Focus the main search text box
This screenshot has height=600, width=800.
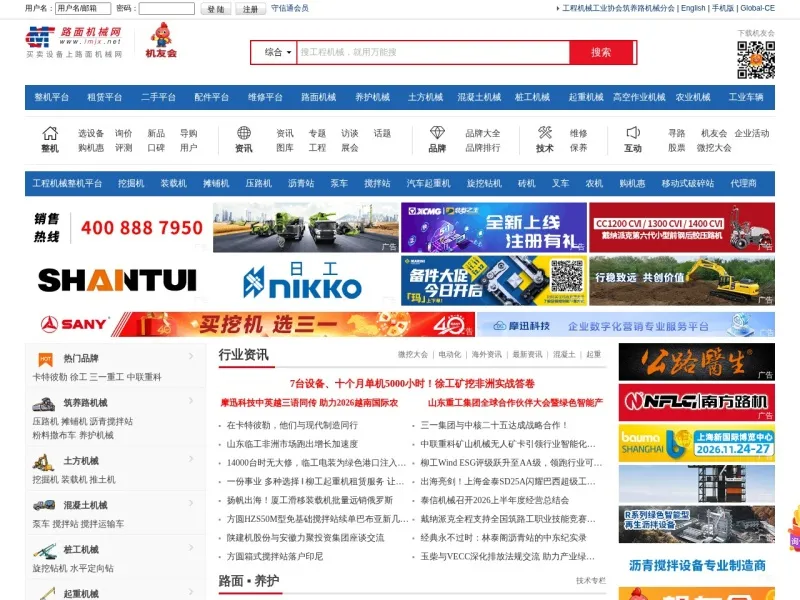[433, 53]
